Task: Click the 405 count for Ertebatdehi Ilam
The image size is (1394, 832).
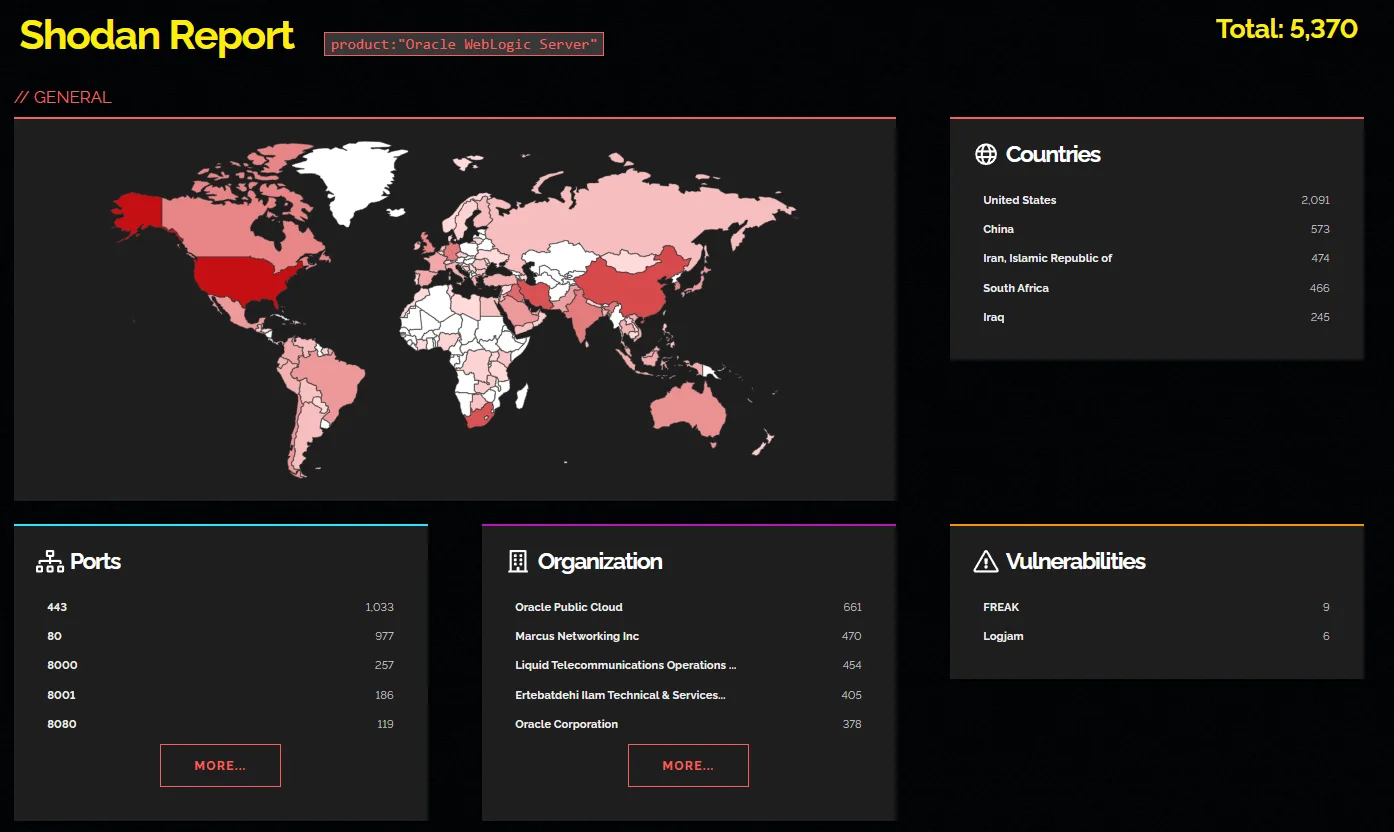Action: coord(852,695)
